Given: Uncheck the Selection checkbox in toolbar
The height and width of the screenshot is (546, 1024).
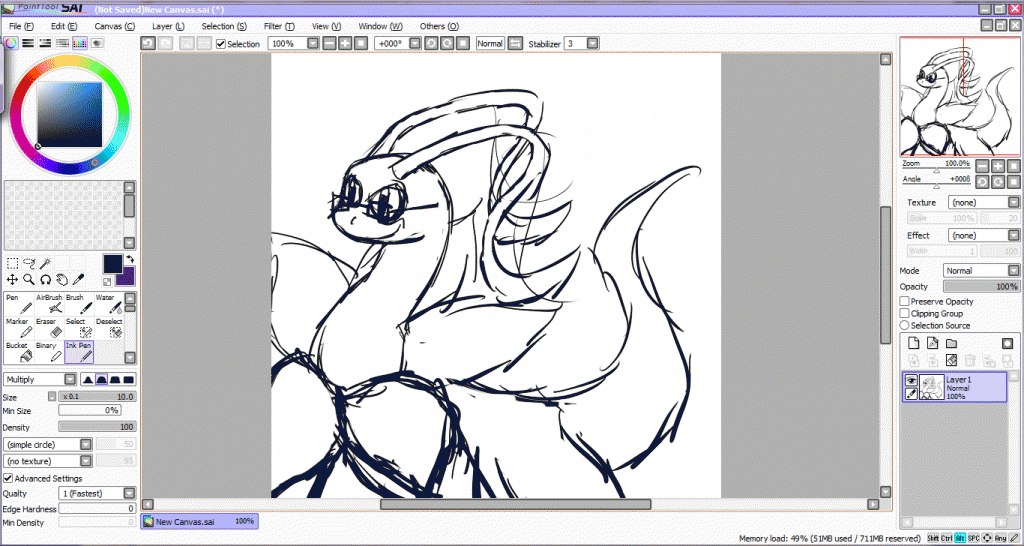Looking at the screenshot, I should [x=221, y=44].
